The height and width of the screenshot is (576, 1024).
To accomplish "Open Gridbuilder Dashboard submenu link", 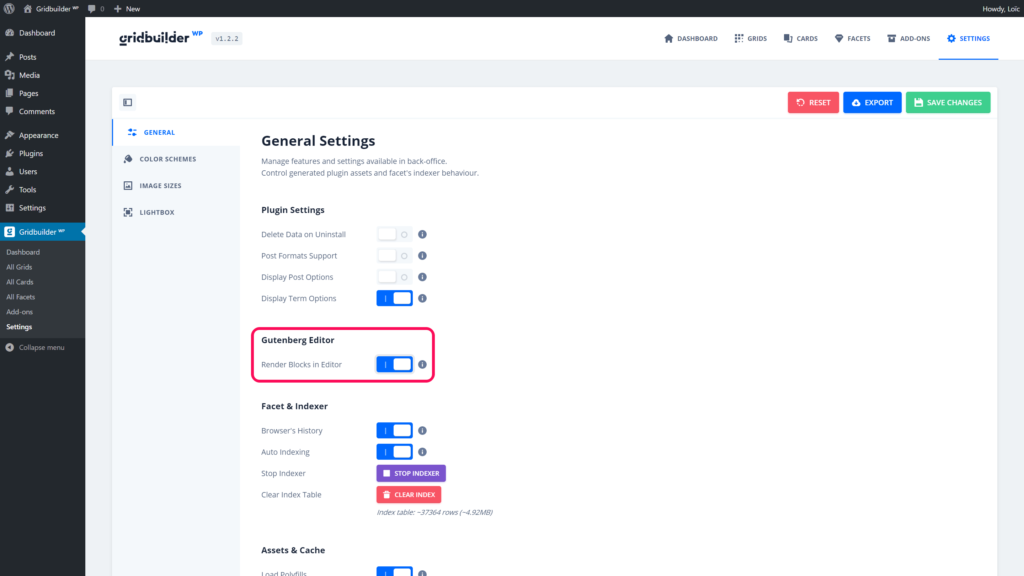I will [23, 252].
